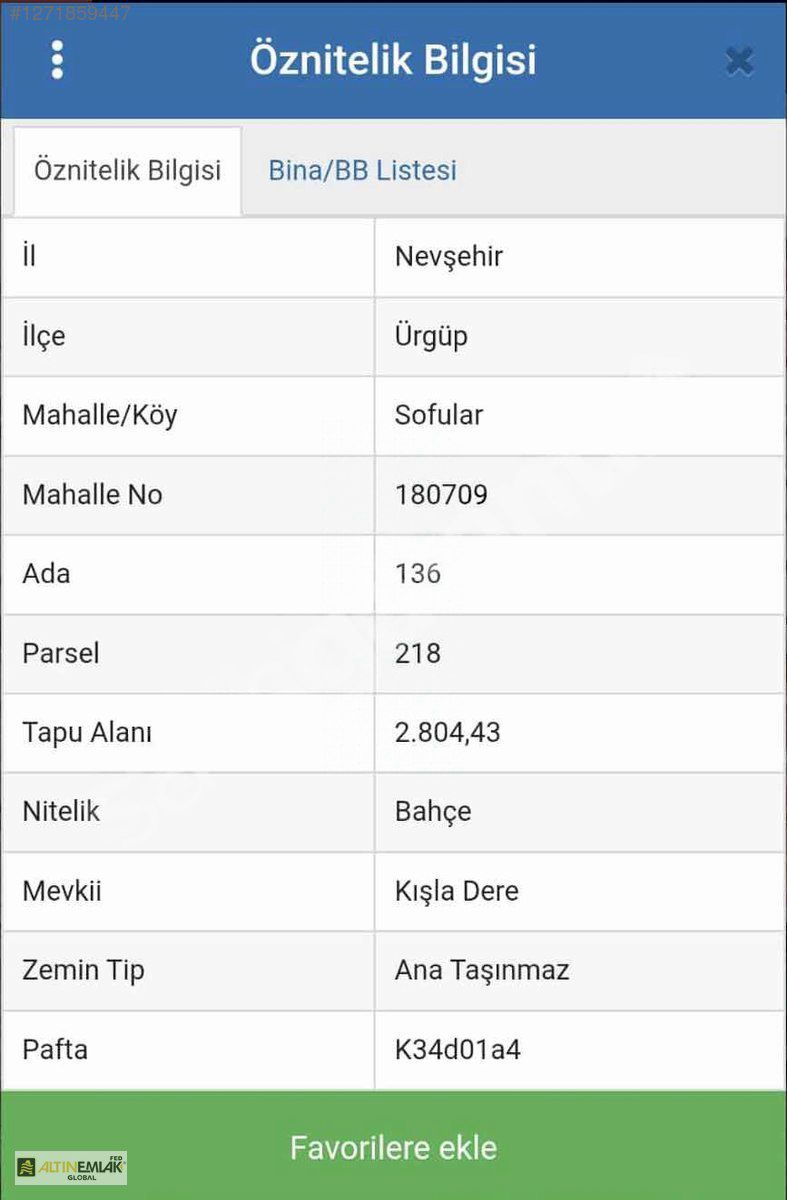787x1200 pixels.
Task: Close the Öznitelik Bilgisi panel
Action: point(739,62)
